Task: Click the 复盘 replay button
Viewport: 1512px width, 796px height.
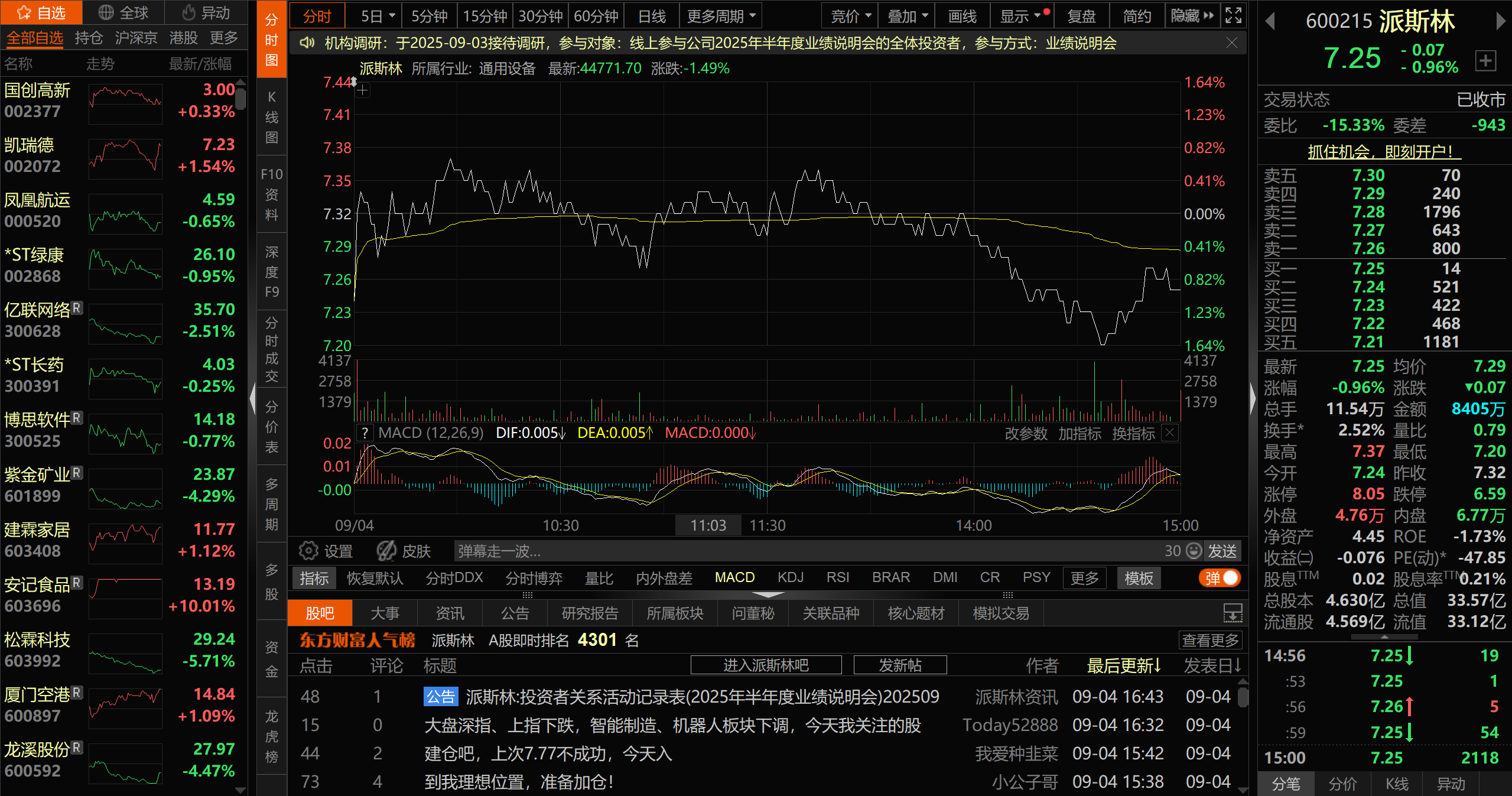Action: (1081, 16)
